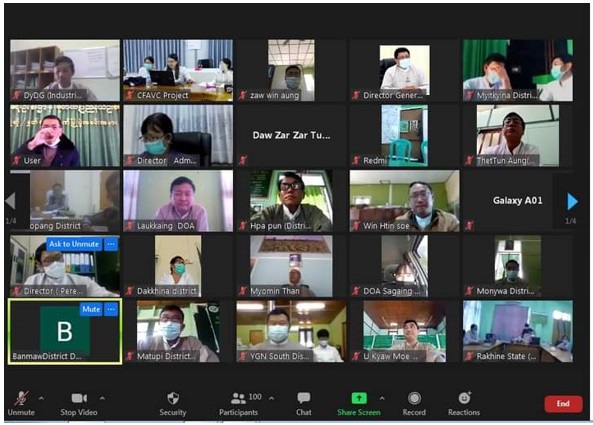Open the Reactions smiley icon

[464, 398]
